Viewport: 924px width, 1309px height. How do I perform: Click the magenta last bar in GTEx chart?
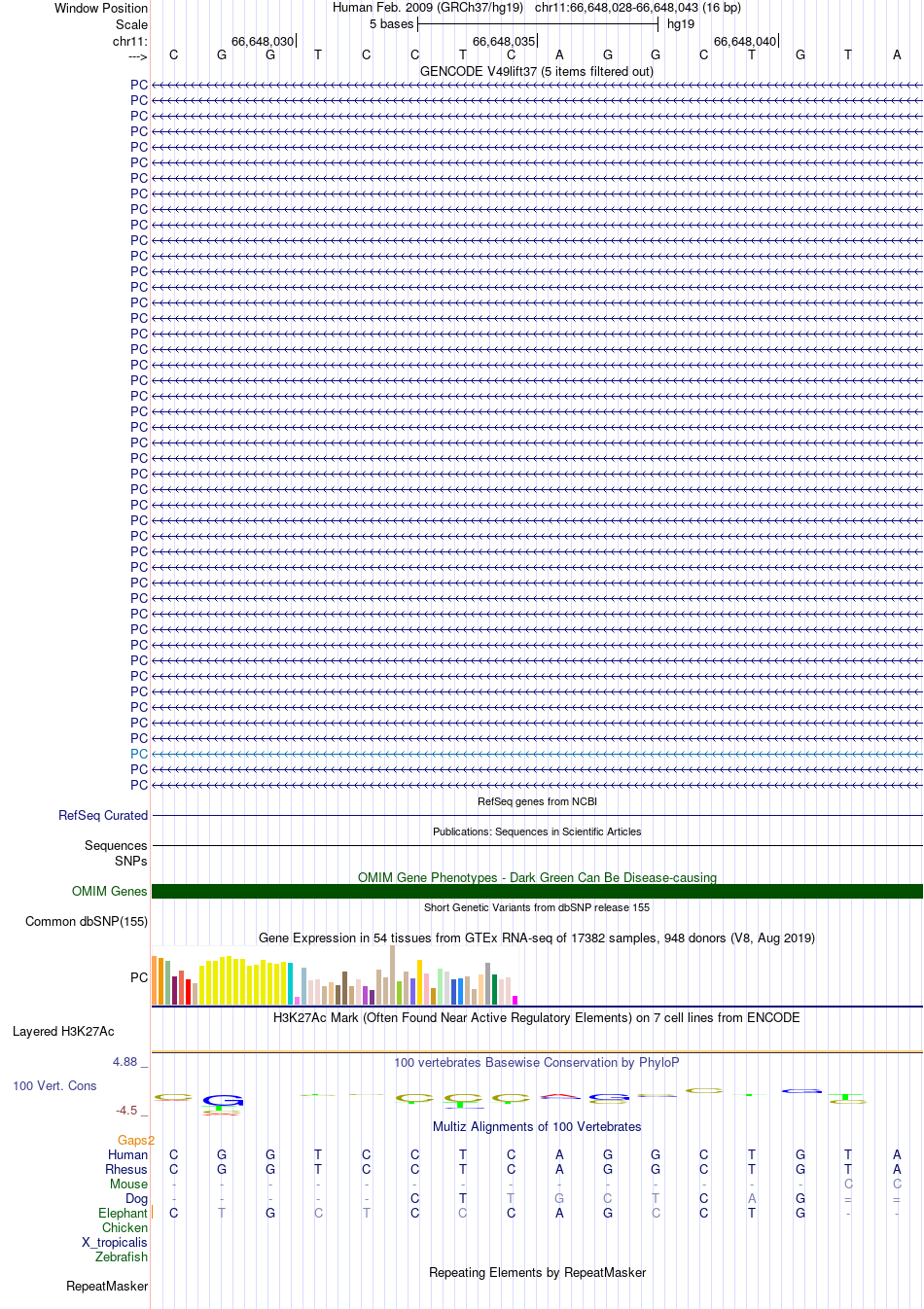pos(515,1000)
